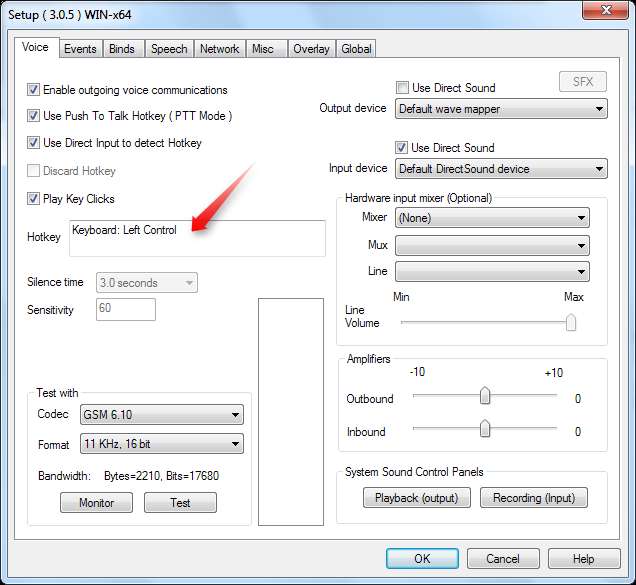Open Playback (output) sound control panel
The height and width of the screenshot is (585, 636).
[417, 498]
